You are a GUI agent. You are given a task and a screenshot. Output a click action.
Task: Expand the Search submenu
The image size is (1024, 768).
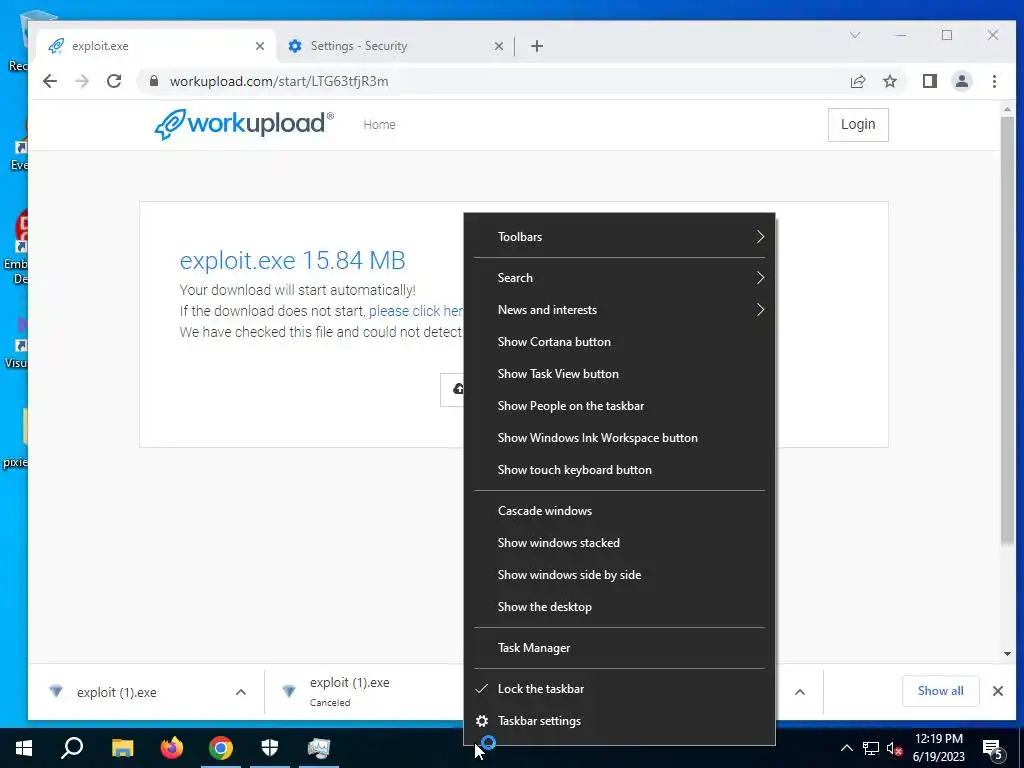tap(619, 278)
